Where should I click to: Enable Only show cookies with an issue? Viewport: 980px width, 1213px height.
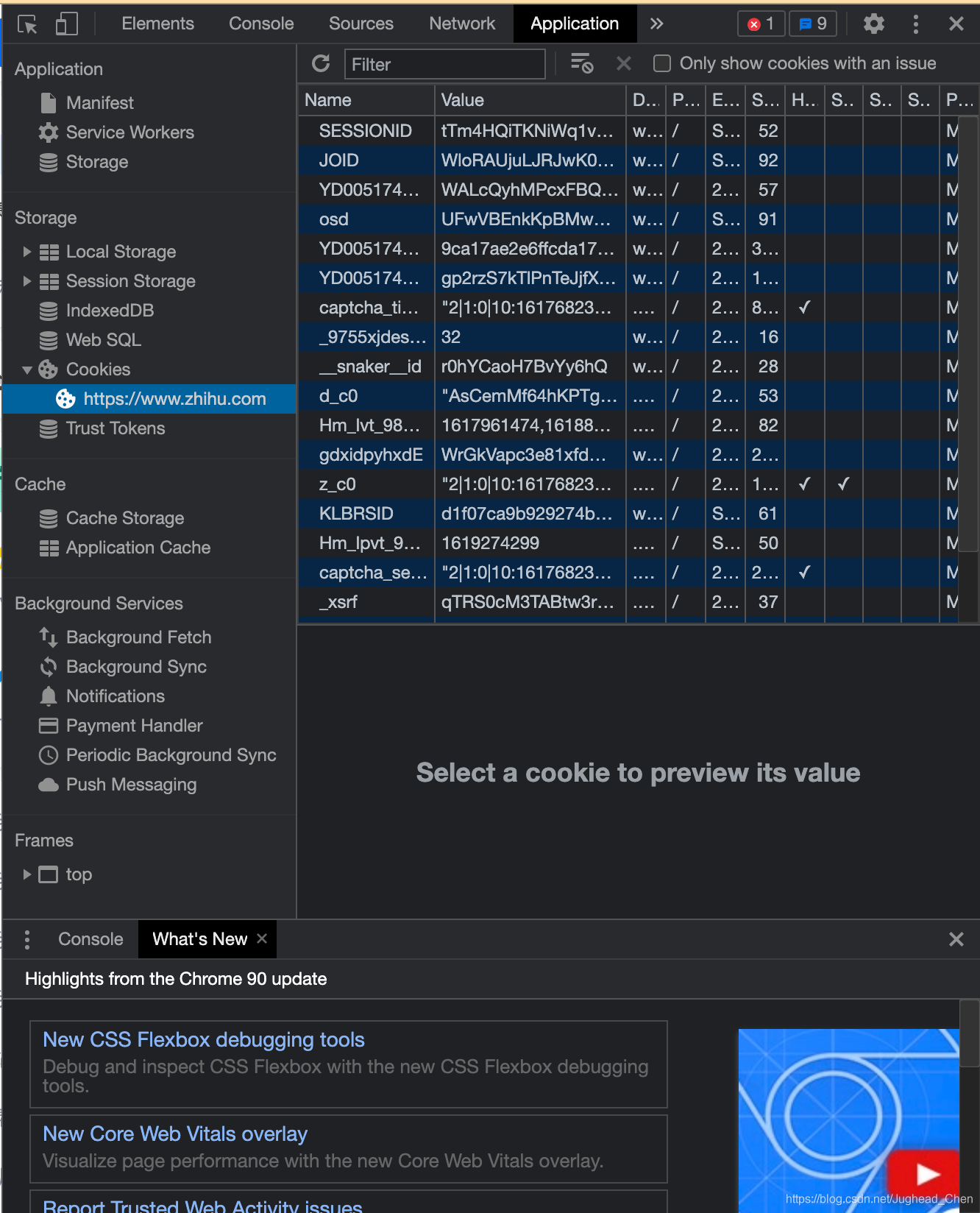[662, 64]
